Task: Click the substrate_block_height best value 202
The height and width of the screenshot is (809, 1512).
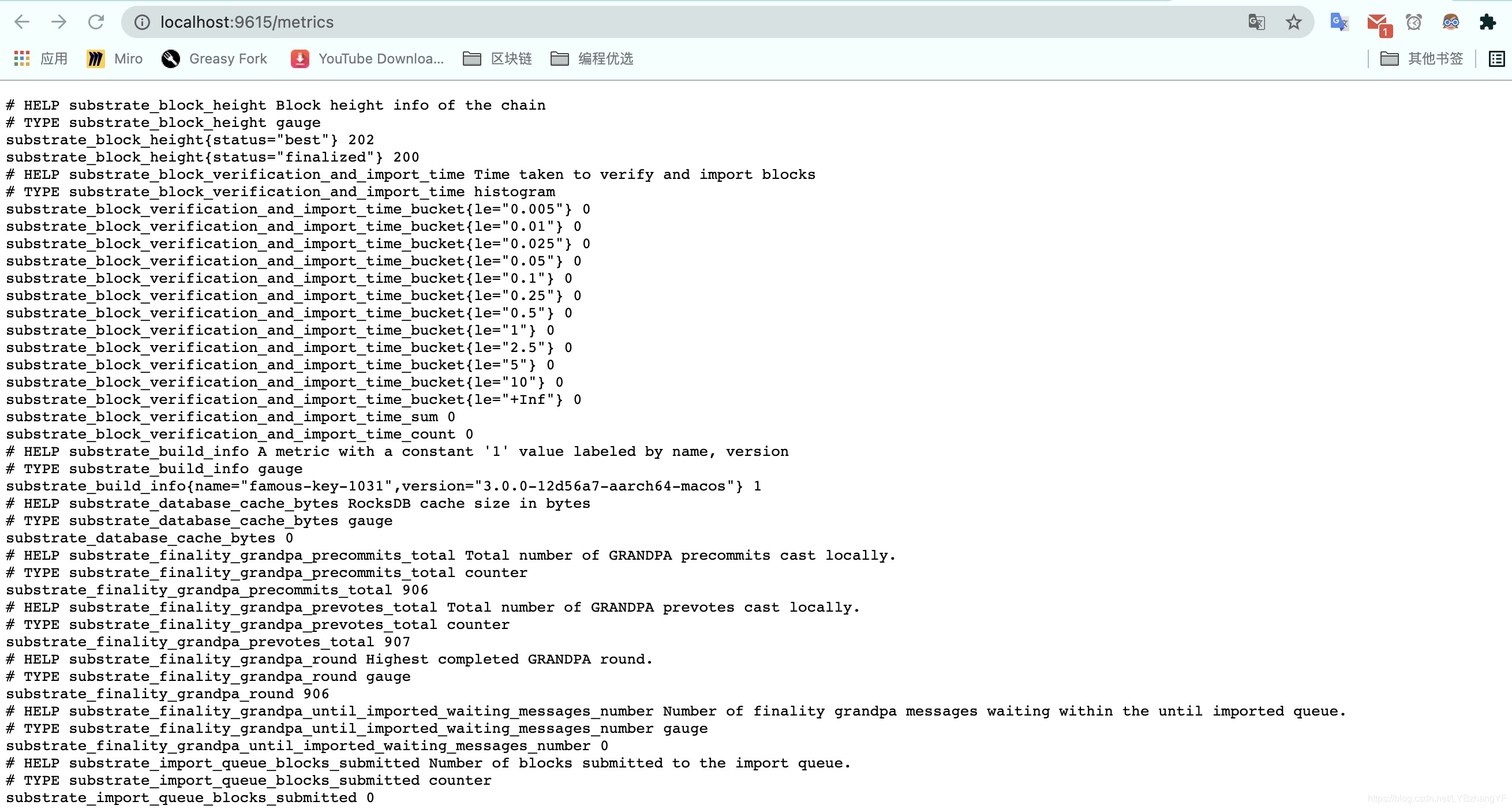Action: click(x=361, y=140)
